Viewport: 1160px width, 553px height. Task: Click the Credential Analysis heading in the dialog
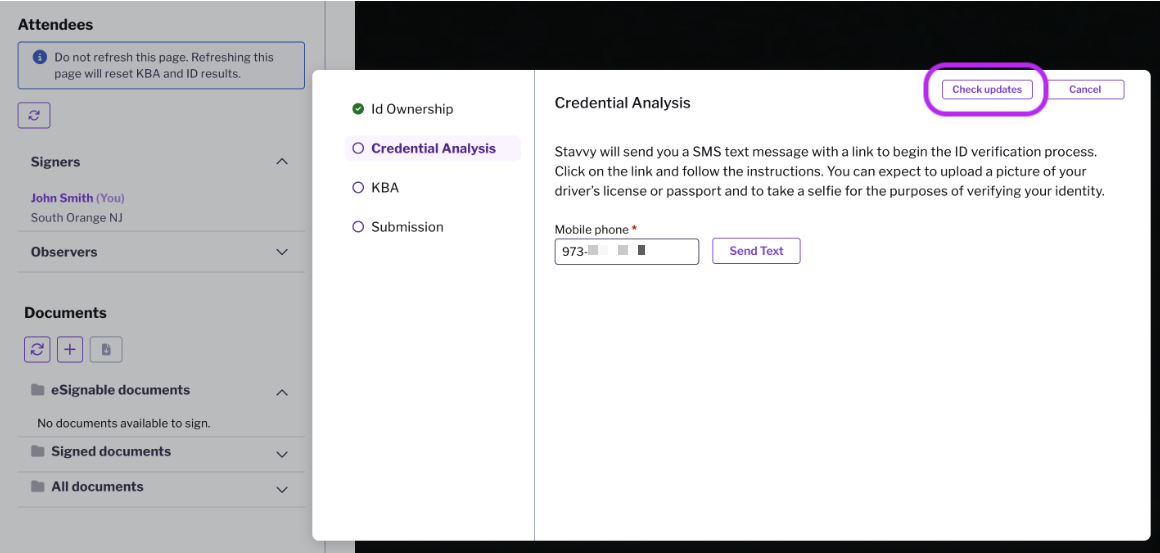[622, 104]
